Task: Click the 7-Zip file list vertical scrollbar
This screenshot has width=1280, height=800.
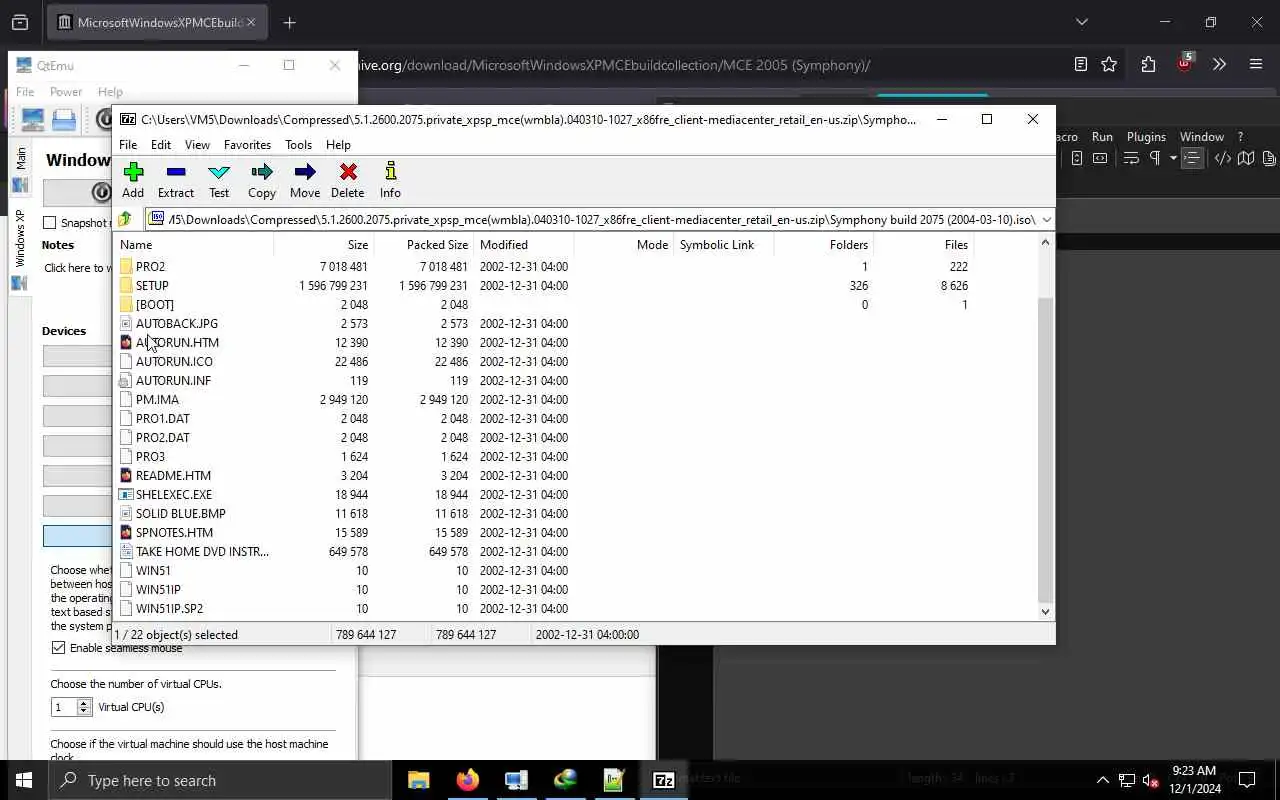Action: point(1046,448)
